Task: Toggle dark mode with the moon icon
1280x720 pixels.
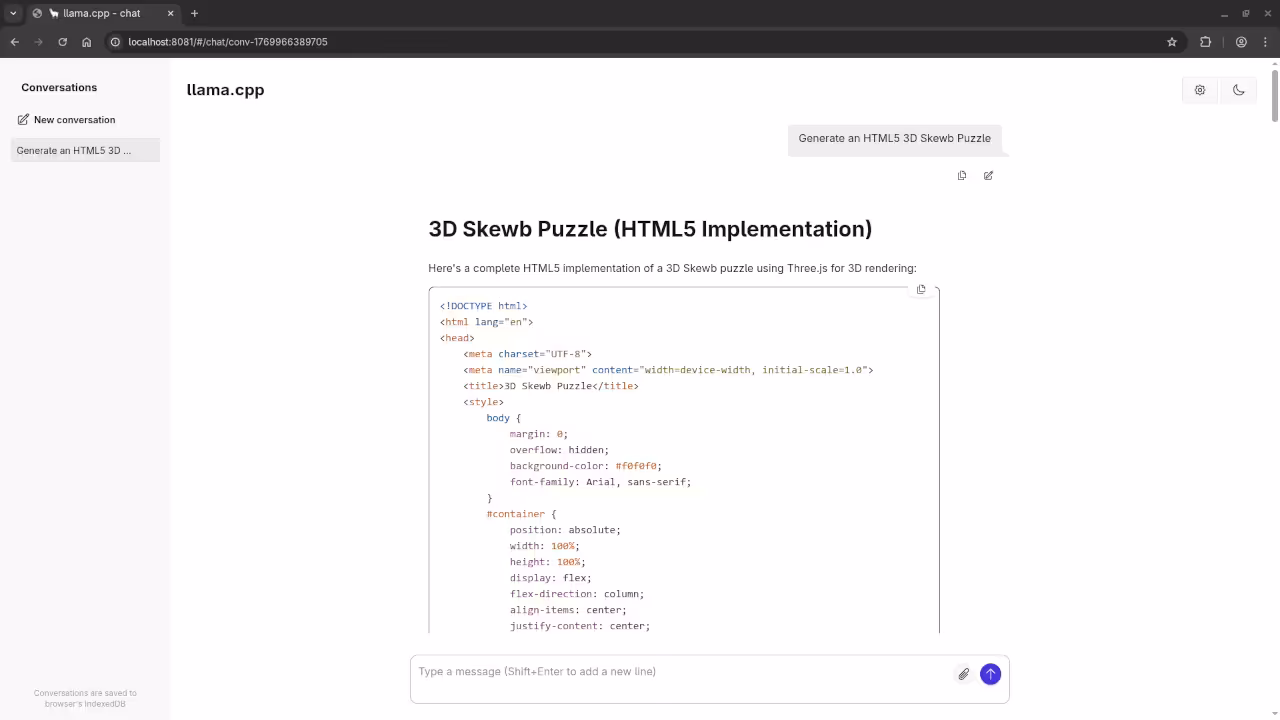Action: (1238, 90)
